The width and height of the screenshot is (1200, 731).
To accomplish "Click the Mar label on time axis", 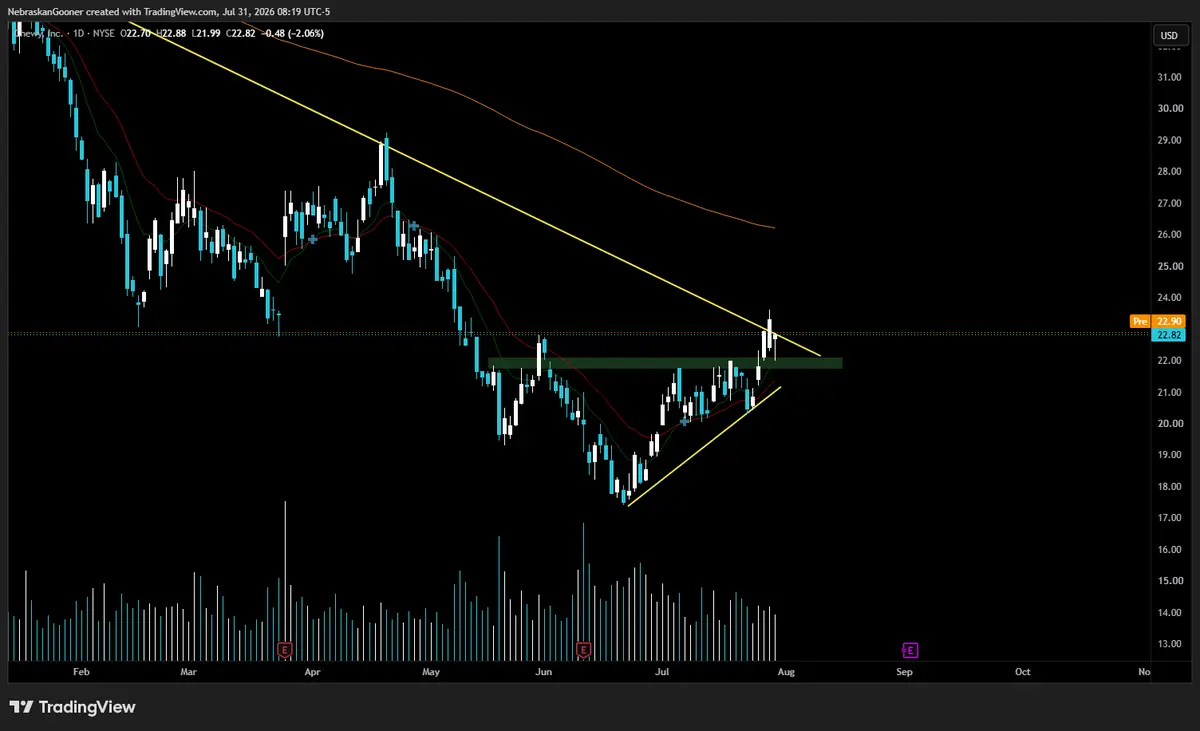I will coord(189,673).
